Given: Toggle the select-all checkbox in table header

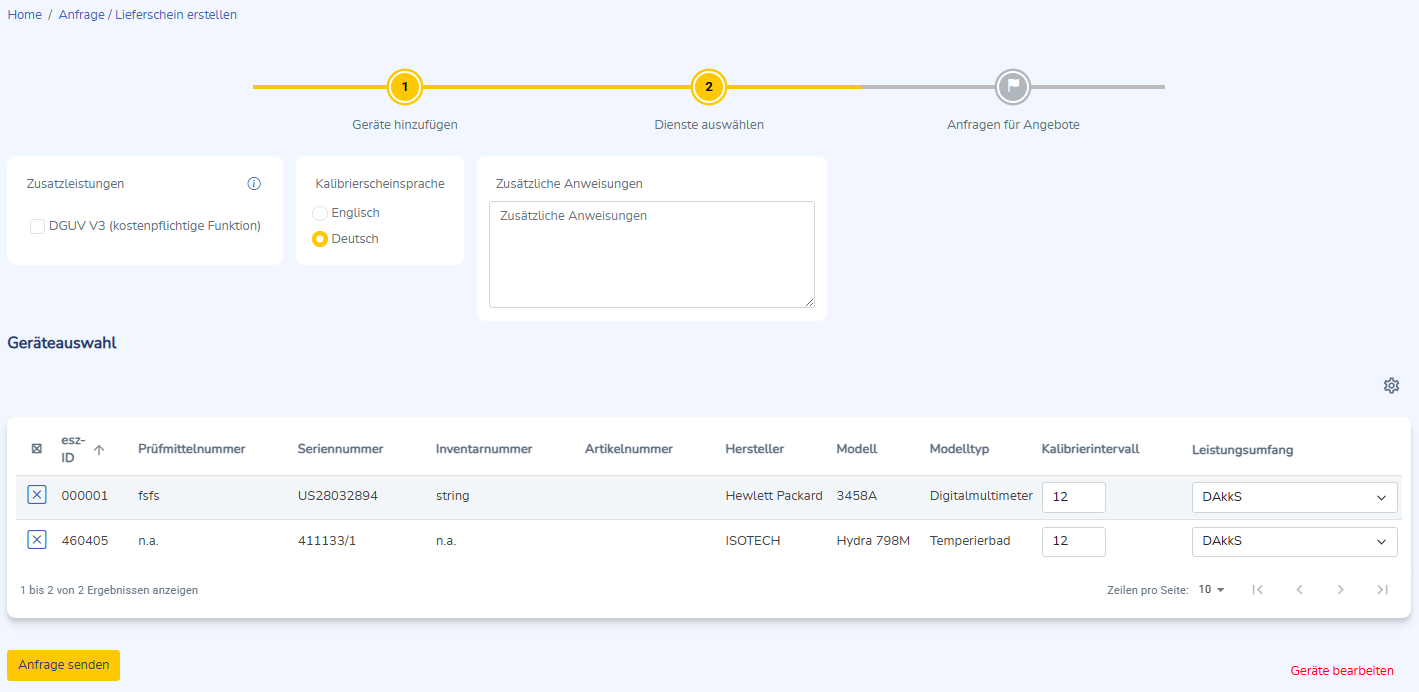Looking at the screenshot, I should click(37, 449).
